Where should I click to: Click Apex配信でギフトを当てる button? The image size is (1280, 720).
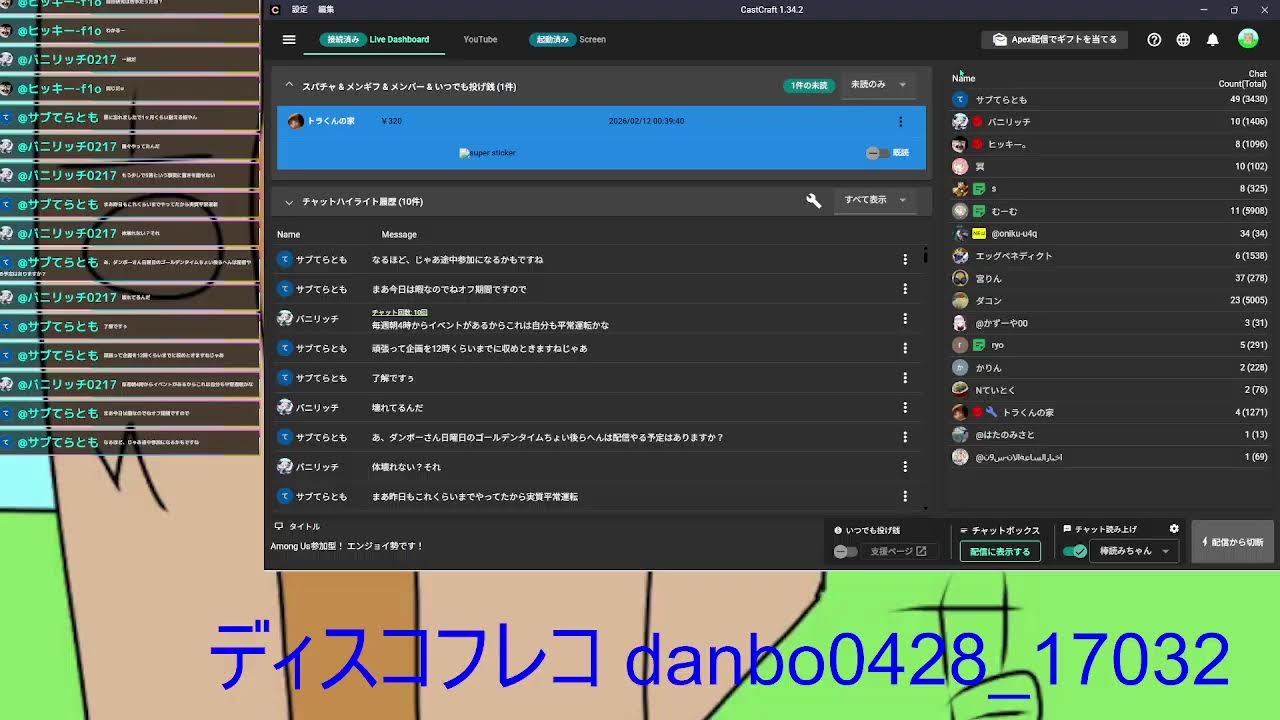coord(1055,40)
